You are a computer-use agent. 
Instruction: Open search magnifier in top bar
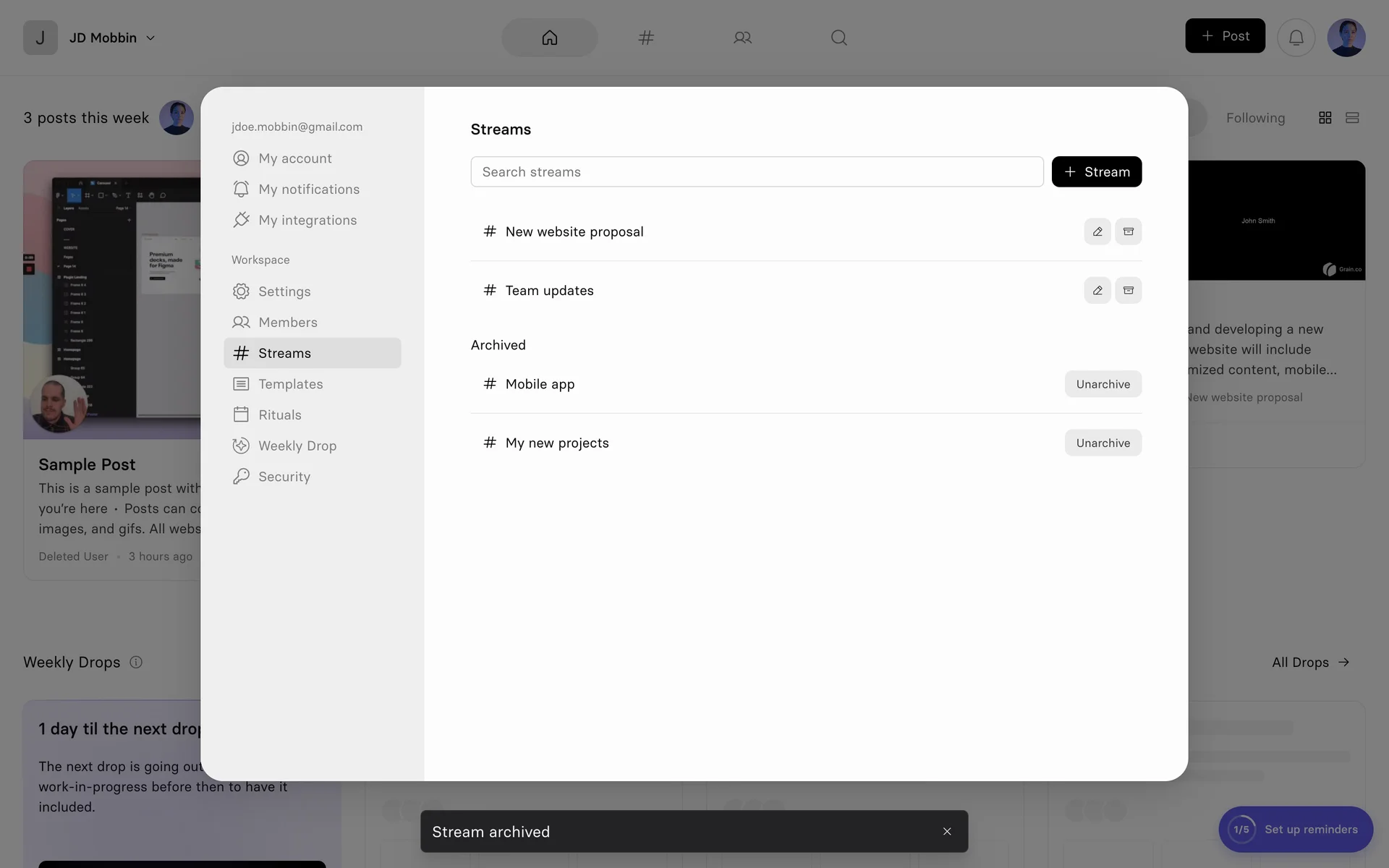click(x=838, y=37)
